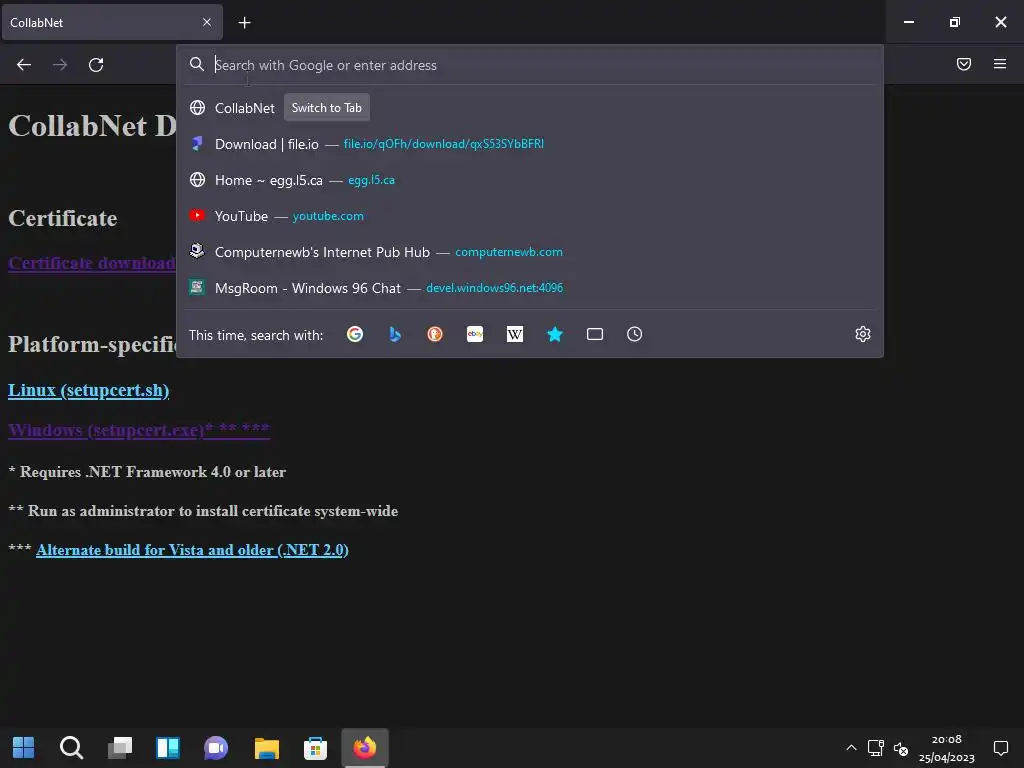Search history using clock icon
This screenshot has height=768, width=1024.
point(634,334)
